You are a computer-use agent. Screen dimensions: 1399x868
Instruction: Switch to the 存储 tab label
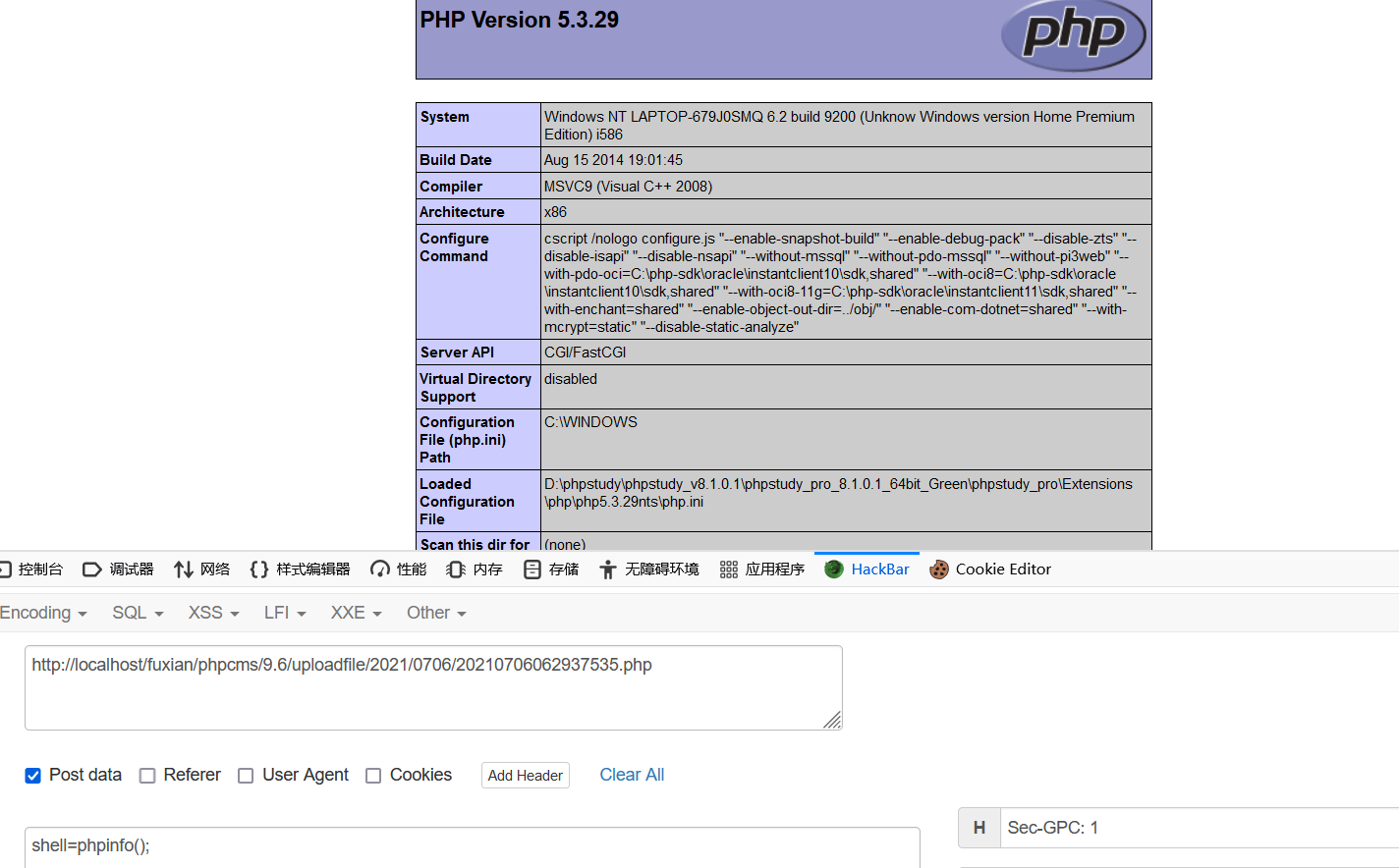(564, 570)
